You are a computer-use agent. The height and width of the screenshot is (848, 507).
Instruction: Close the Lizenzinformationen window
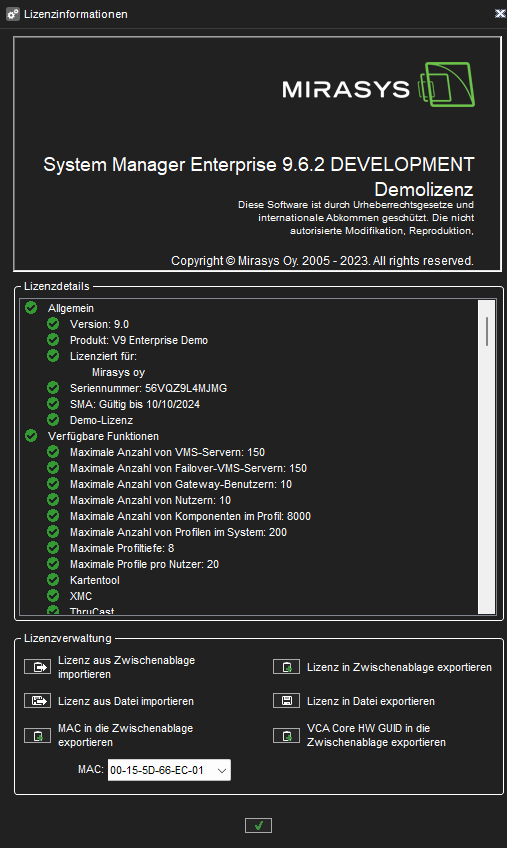click(x=500, y=14)
